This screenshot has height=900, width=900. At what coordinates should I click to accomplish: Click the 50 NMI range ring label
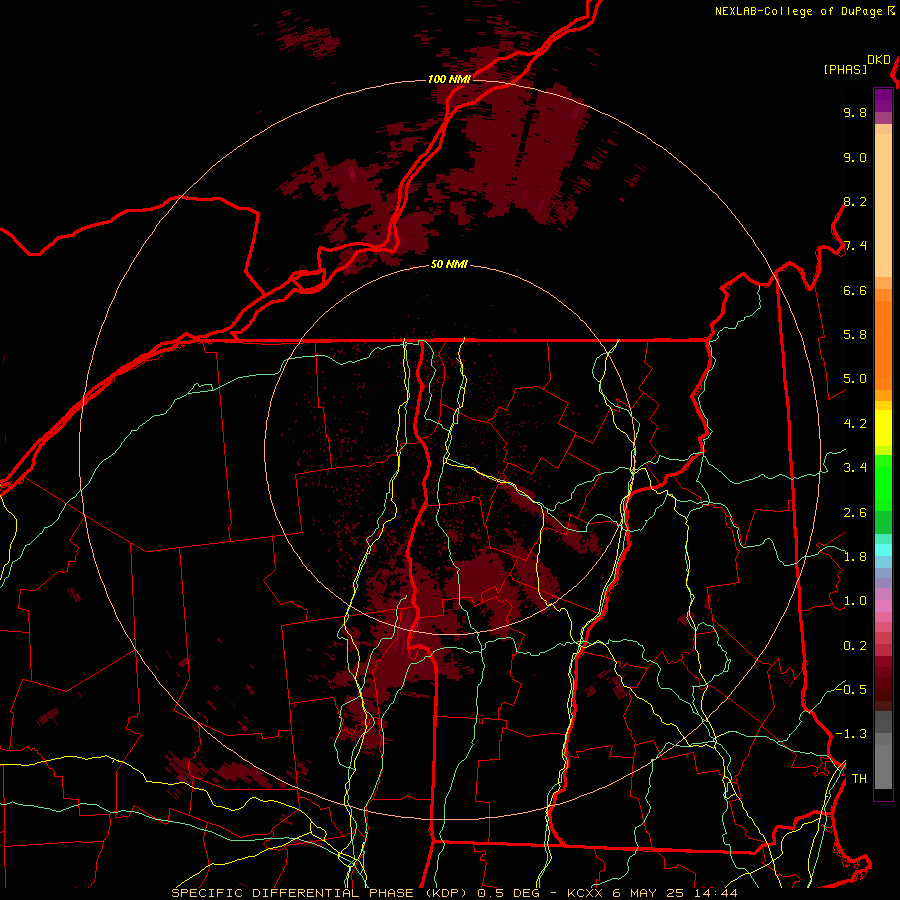(x=449, y=265)
